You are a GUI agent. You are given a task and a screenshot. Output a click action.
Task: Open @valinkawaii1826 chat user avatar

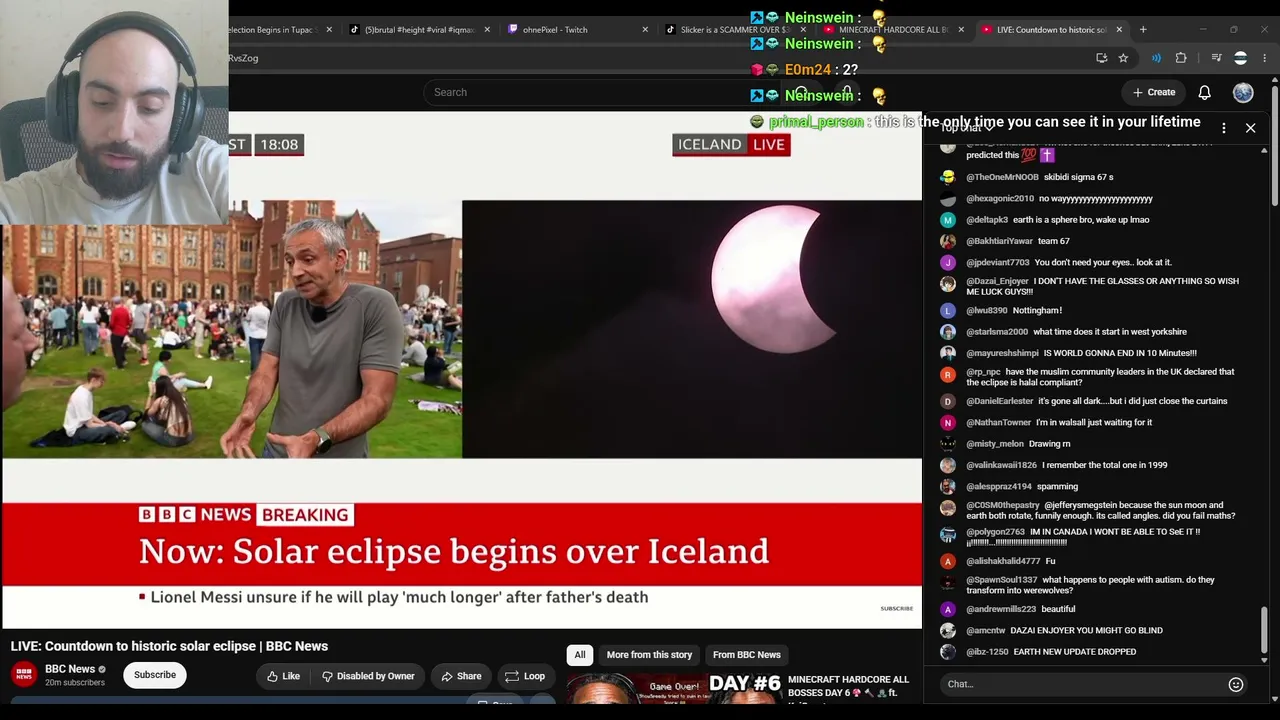point(948,465)
